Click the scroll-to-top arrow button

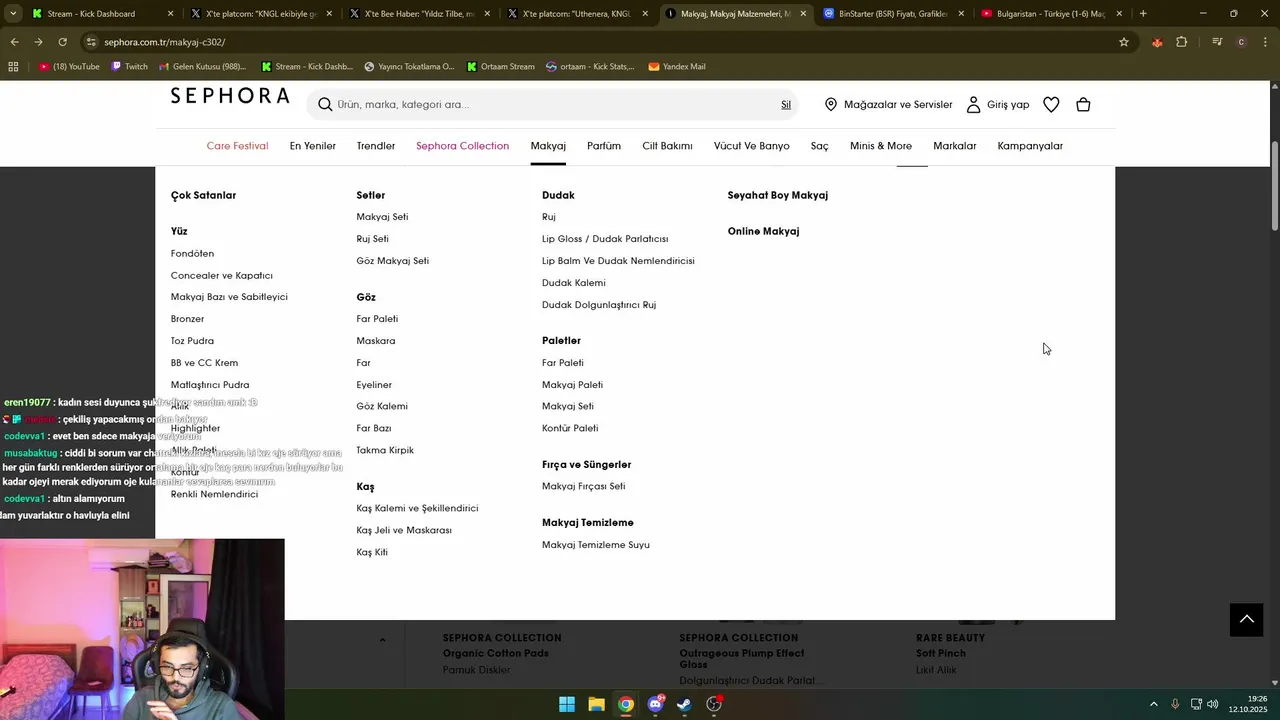1246,619
